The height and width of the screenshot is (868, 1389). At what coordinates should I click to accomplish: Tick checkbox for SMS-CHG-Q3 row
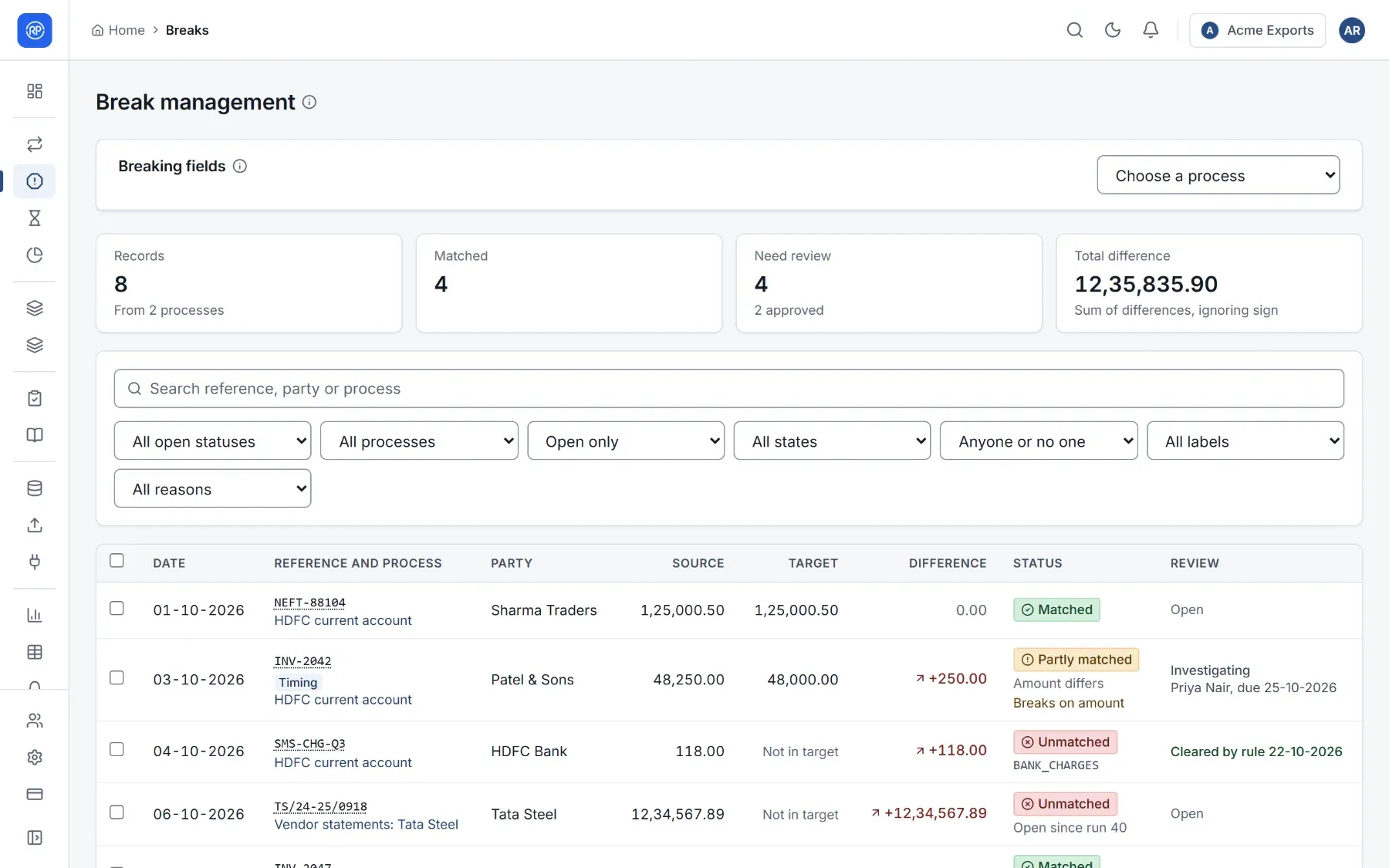coord(117,750)
